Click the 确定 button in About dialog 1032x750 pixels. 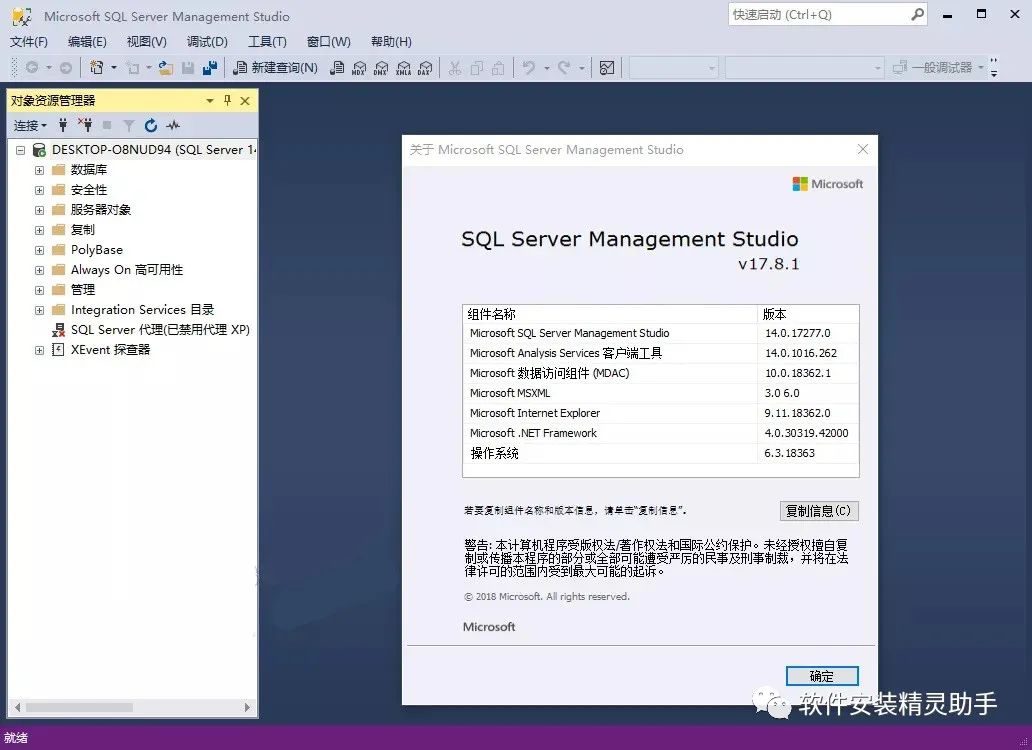click(821, 676)
